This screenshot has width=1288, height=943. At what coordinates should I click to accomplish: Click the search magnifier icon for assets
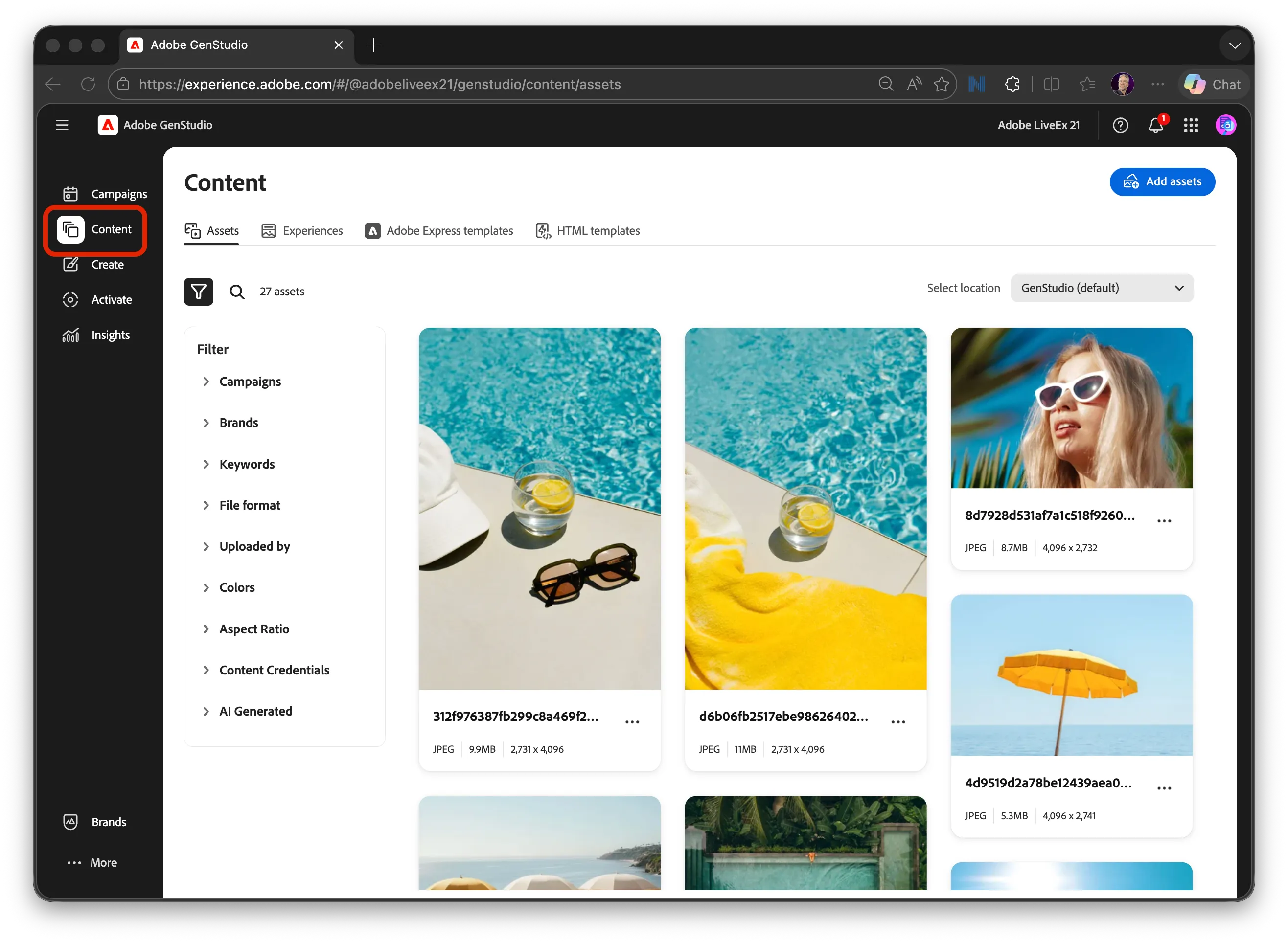click(x=237, y=292)
